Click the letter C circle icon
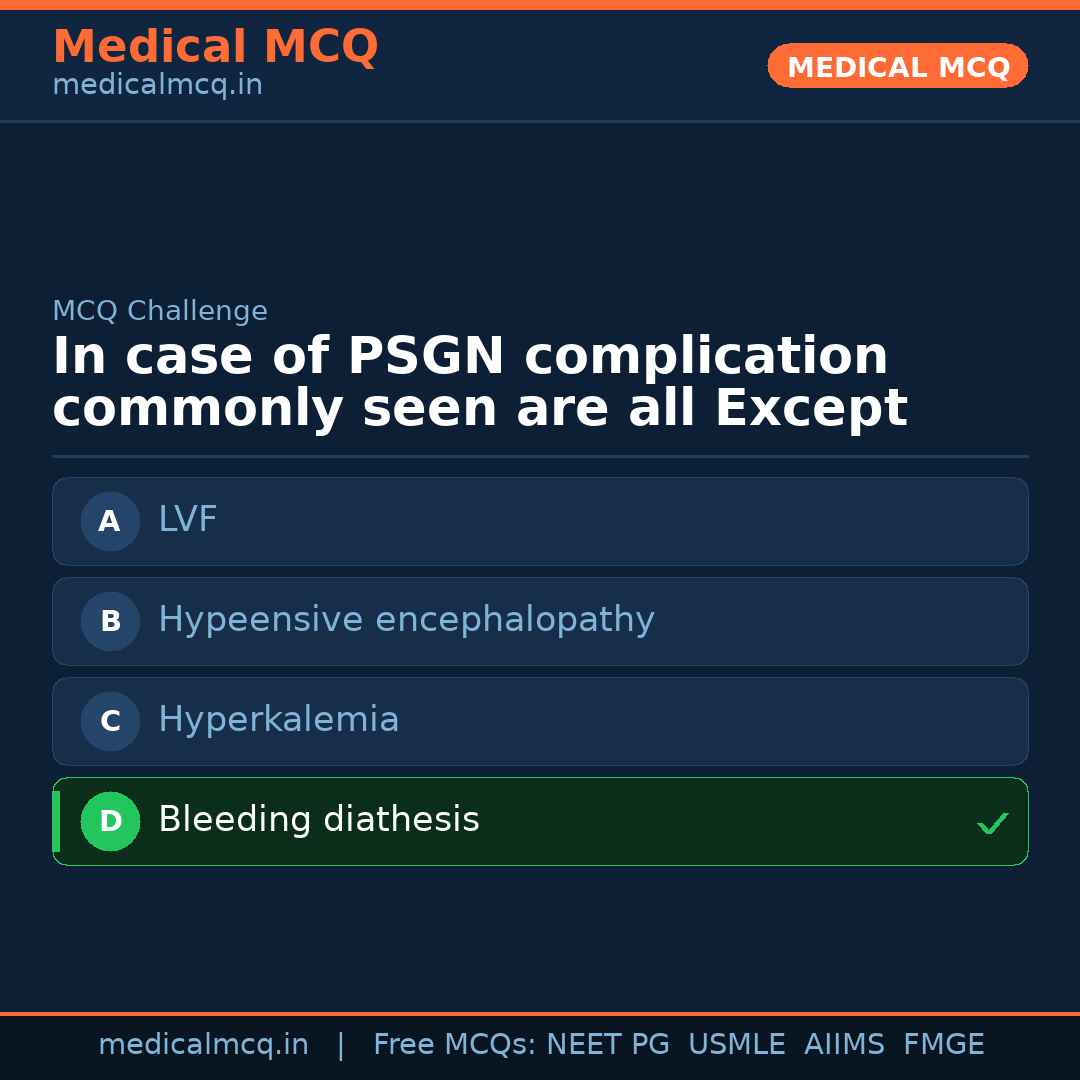Screen dimensions: 1080x1080 [110, 721]
